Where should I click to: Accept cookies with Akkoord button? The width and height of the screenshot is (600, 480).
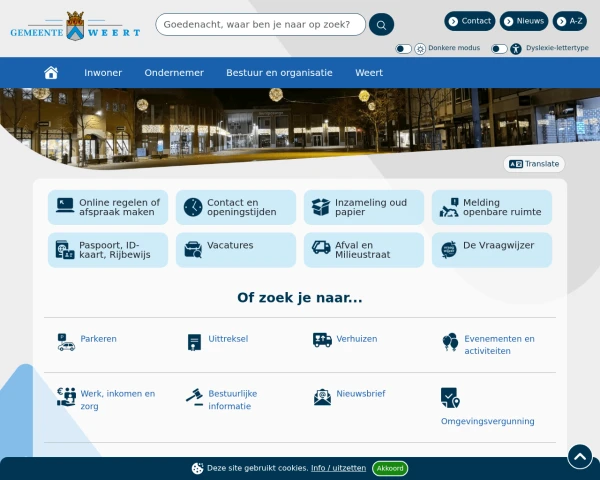tap(390, 469)
